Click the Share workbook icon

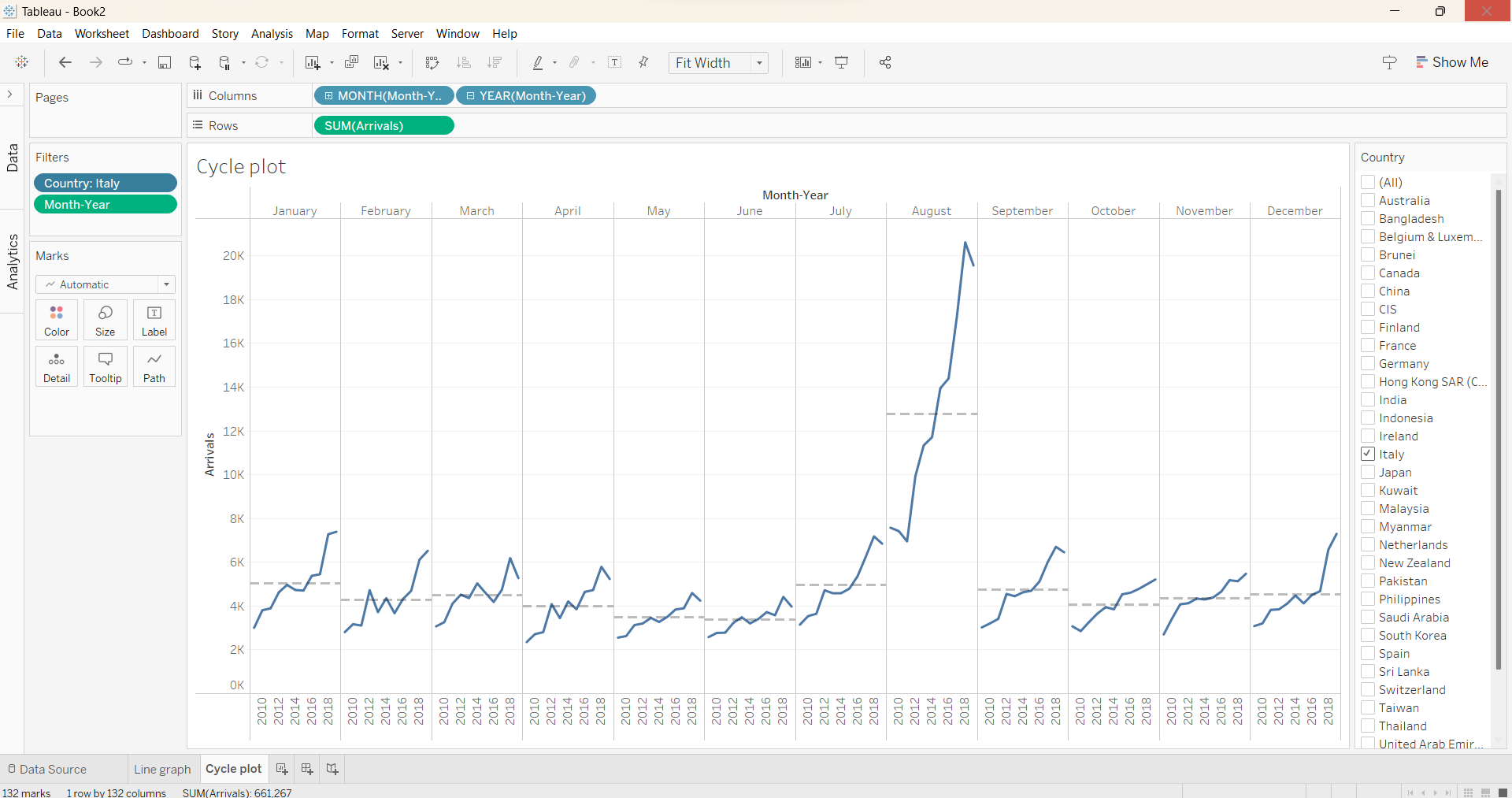(885, 62)
